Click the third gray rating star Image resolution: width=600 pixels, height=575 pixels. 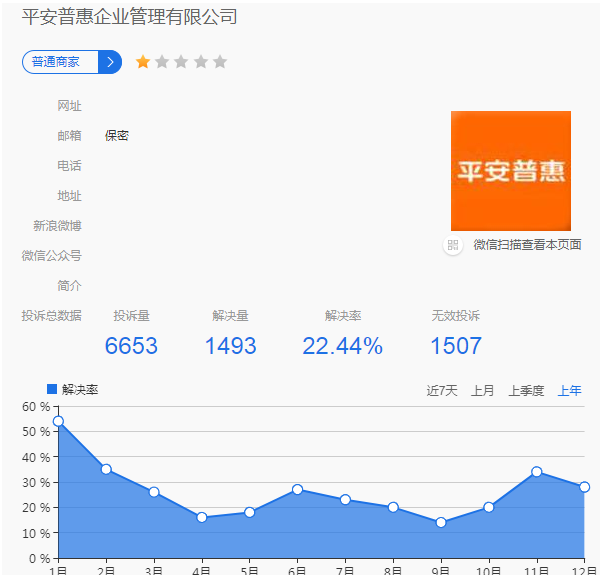(x=181, y=62)
